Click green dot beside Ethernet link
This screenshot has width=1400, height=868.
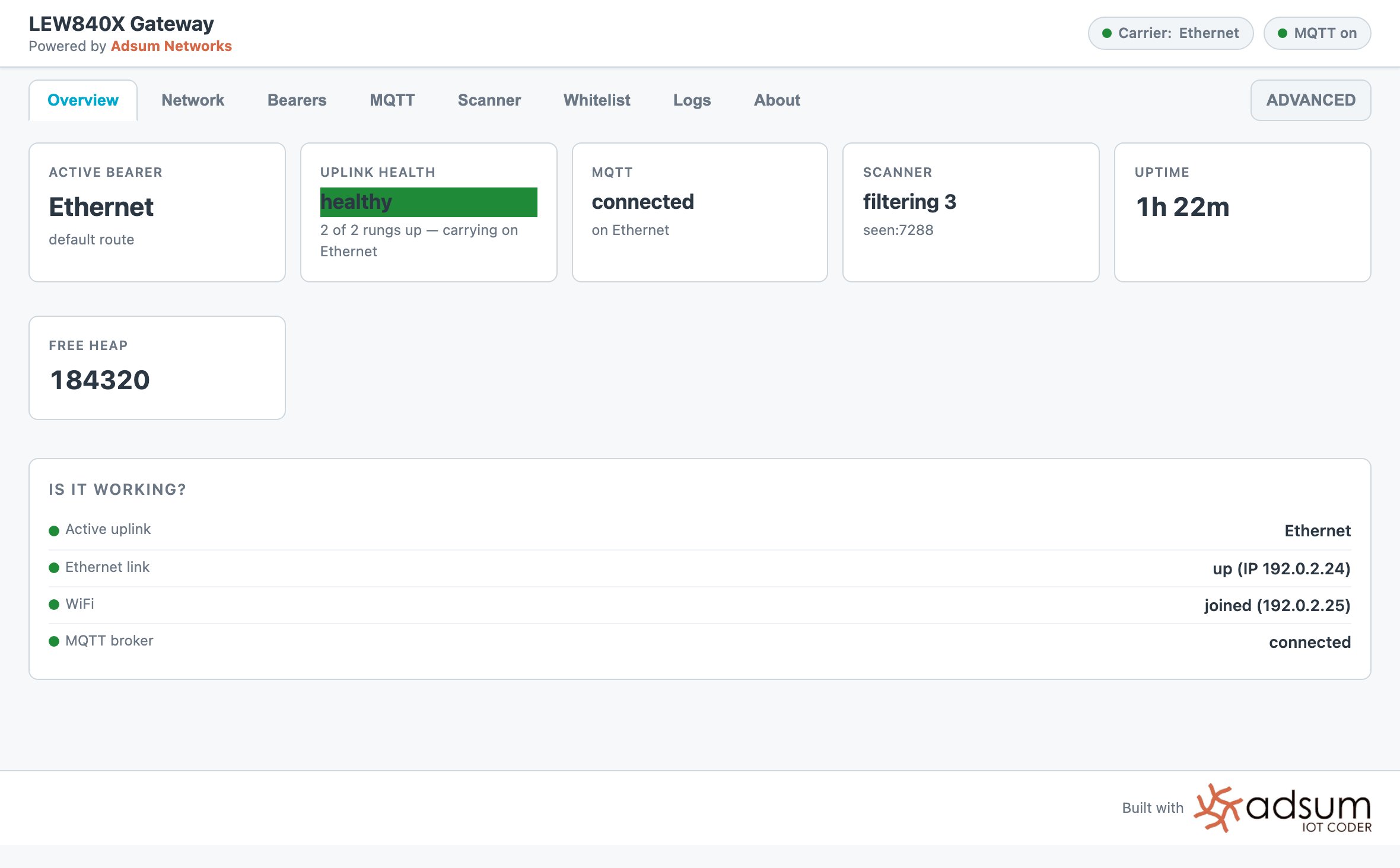(x=54, y=568)
